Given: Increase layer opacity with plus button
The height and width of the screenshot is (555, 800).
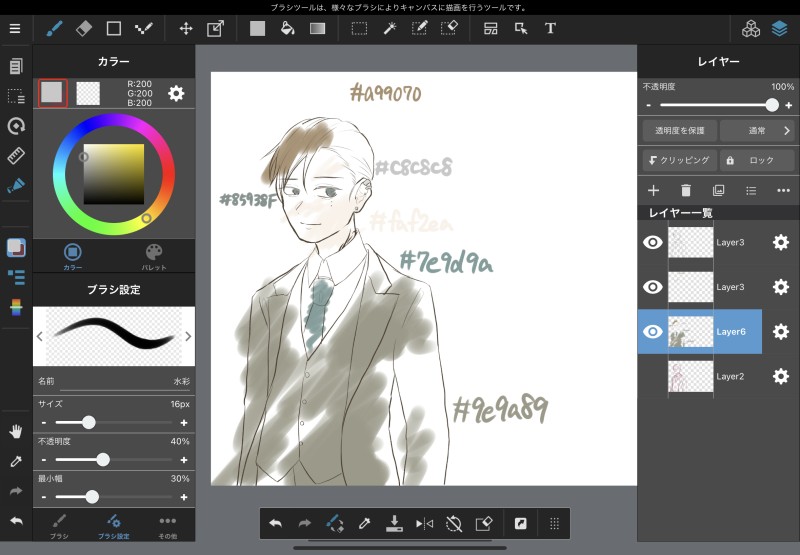Looking at the screenshot, I should tap(789, 105).
